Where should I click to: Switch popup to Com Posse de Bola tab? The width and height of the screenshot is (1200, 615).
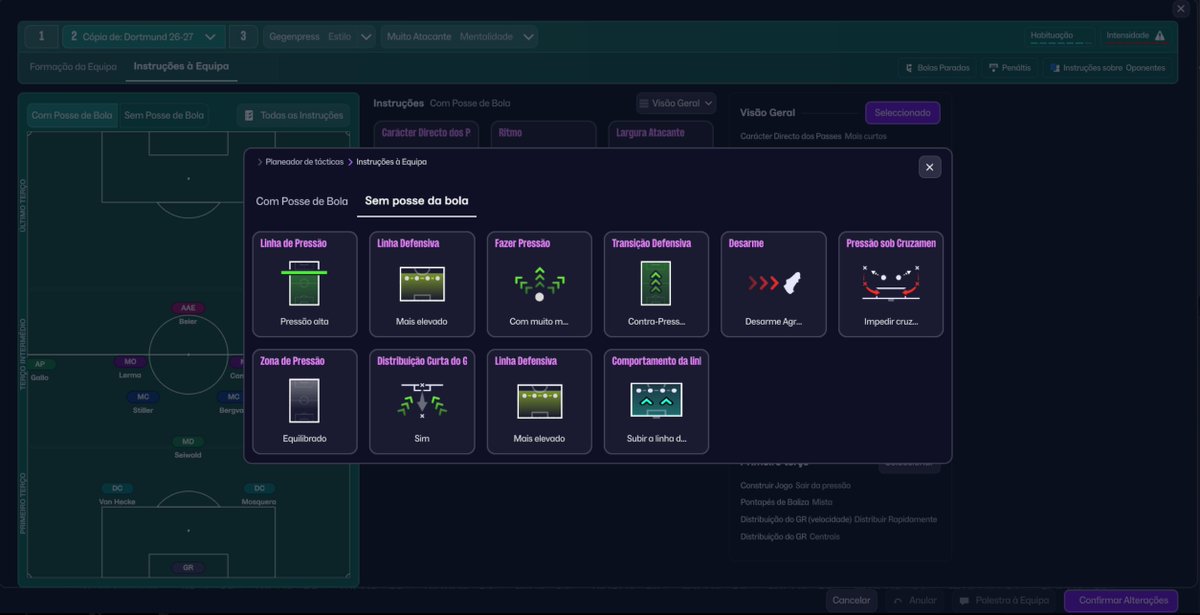click(302, 201)
